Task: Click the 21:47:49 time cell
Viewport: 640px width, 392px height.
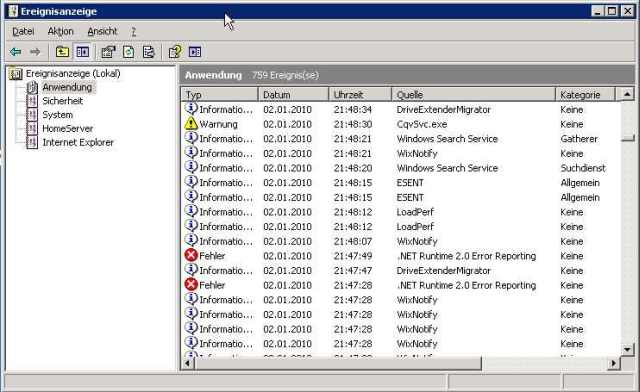Action: [353, 256]
